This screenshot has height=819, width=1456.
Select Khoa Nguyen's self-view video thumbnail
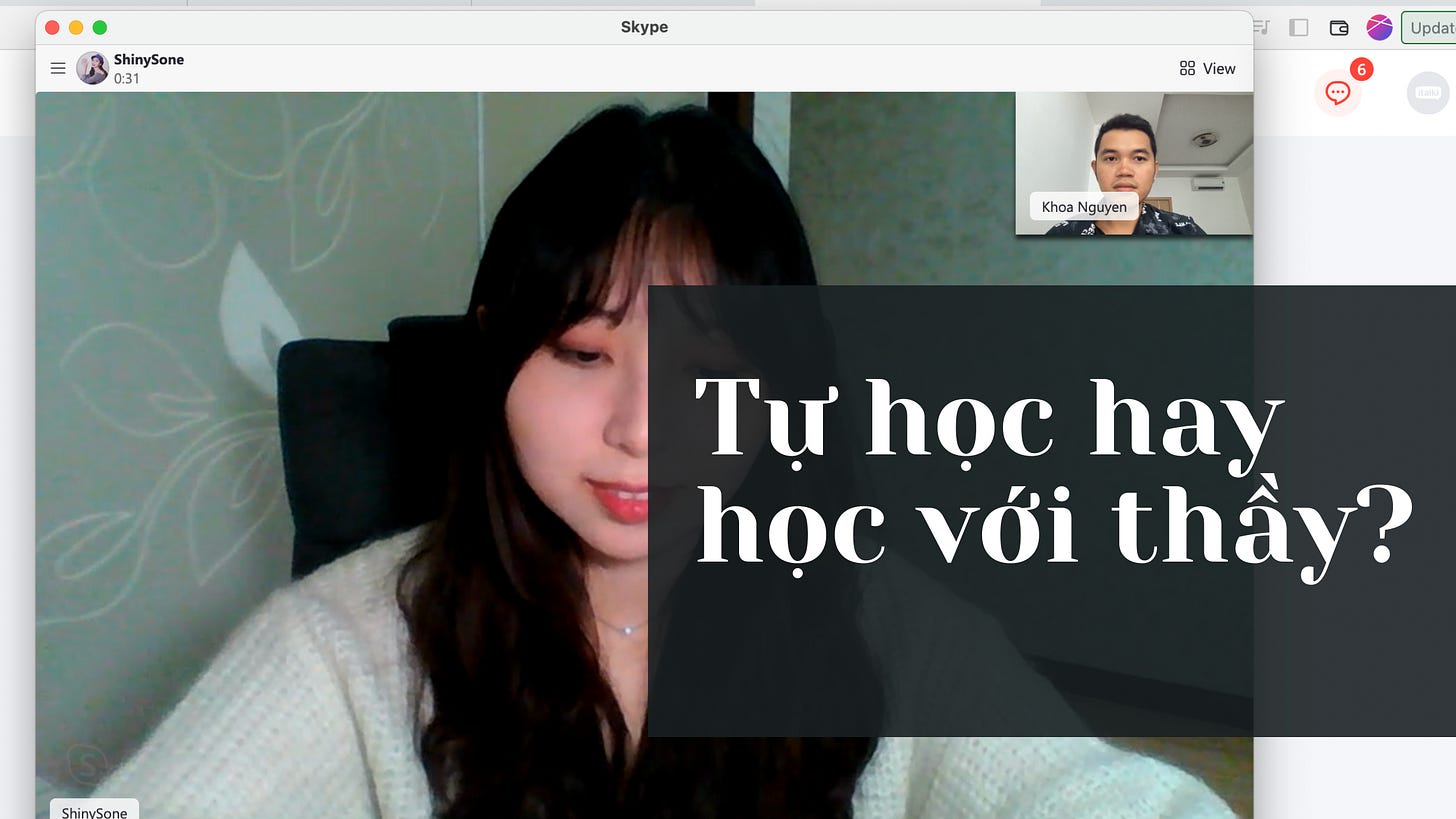click(1134, 163)
